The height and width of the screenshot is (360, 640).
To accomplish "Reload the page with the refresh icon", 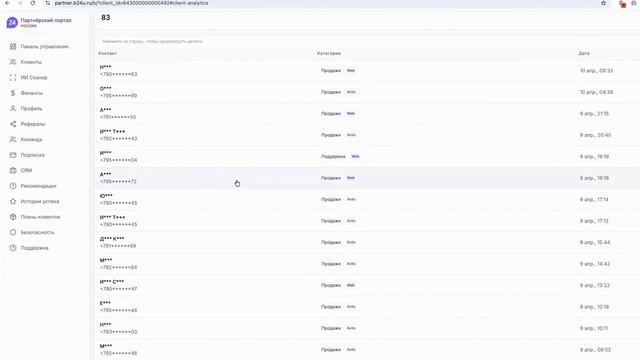I will tap(33, 3).
